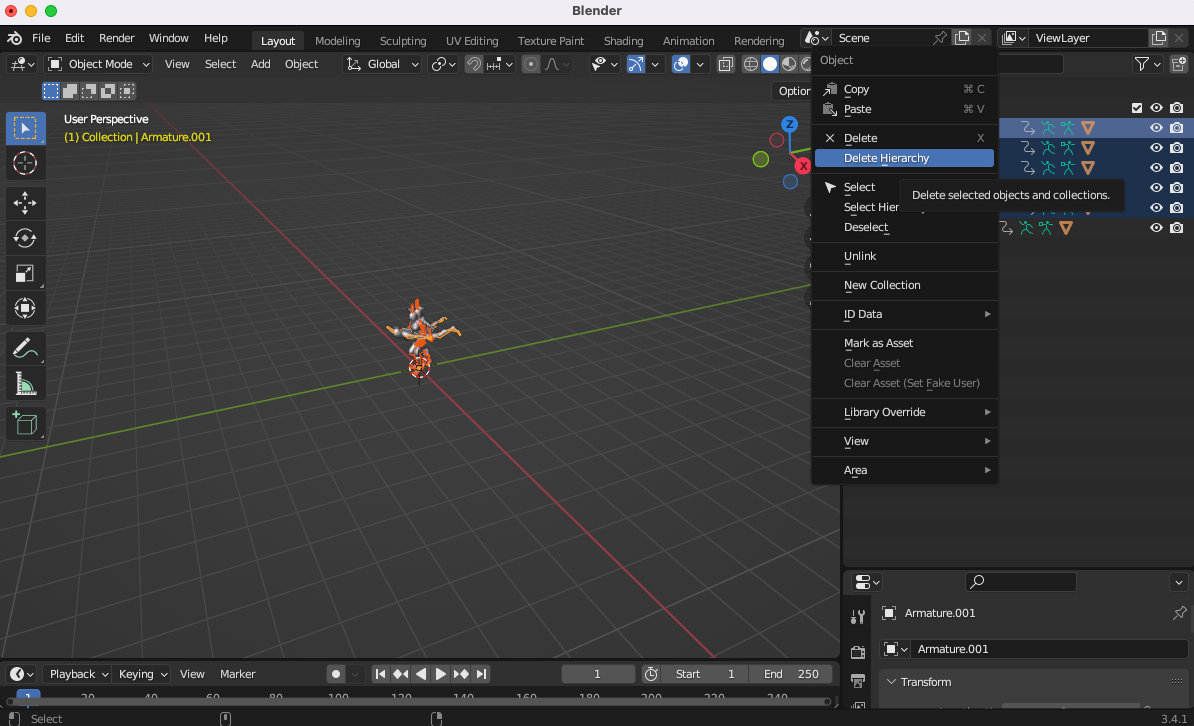The width and height of the screenshot is (1194, 726).
Task: Activate the Transform tool
Action: (x=25, y=309)
